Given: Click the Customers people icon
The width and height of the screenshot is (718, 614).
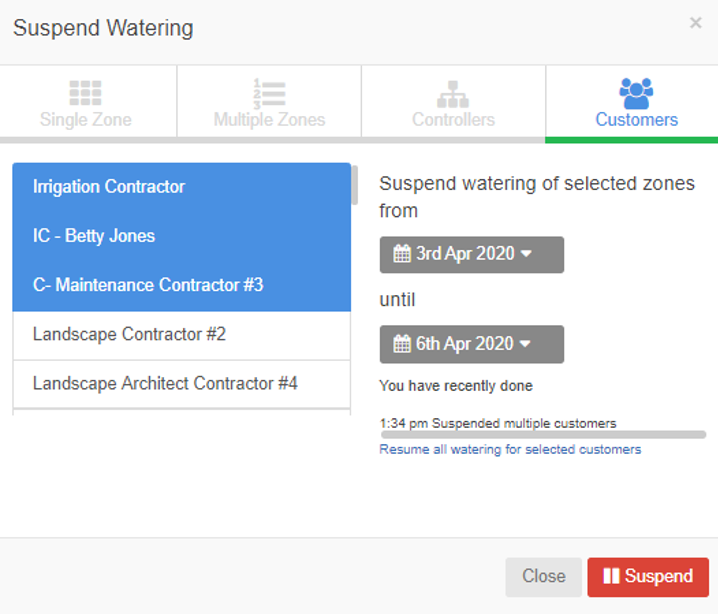Looking at the screenshot, I should tap(636, 93).
